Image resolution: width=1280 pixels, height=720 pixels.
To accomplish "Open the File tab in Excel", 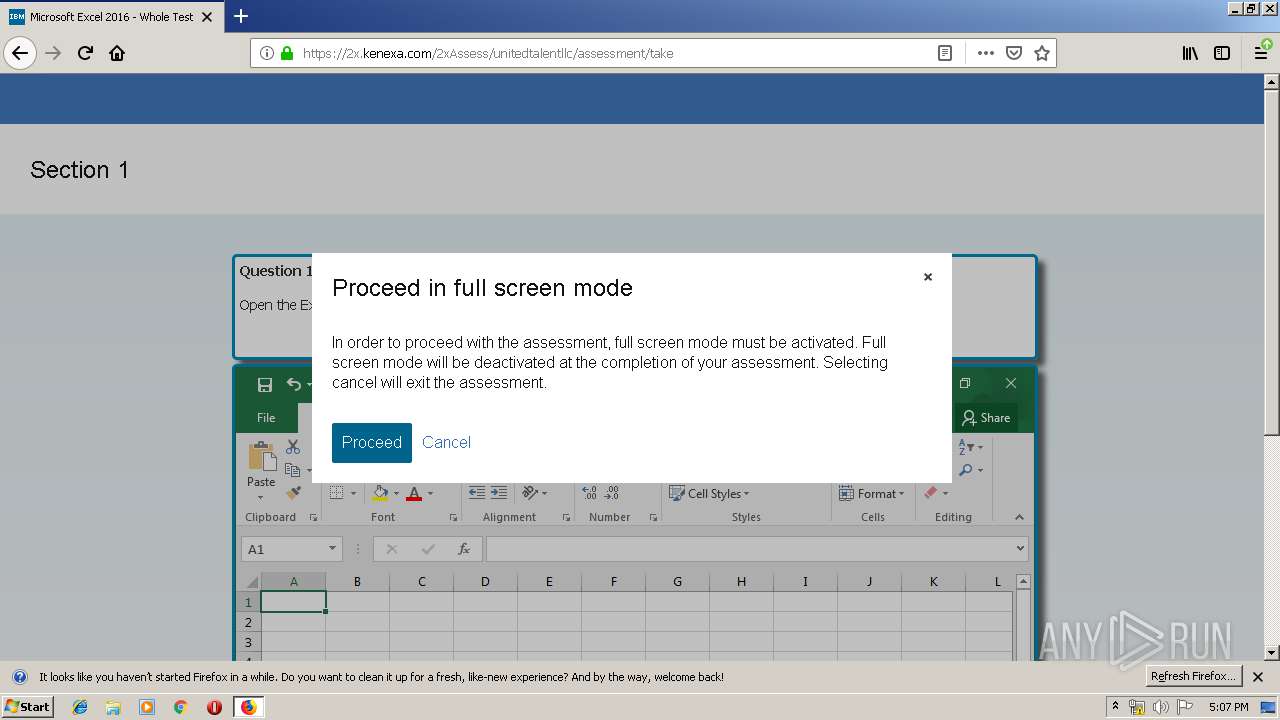I will pyautogui.click(x=266, y=418).
